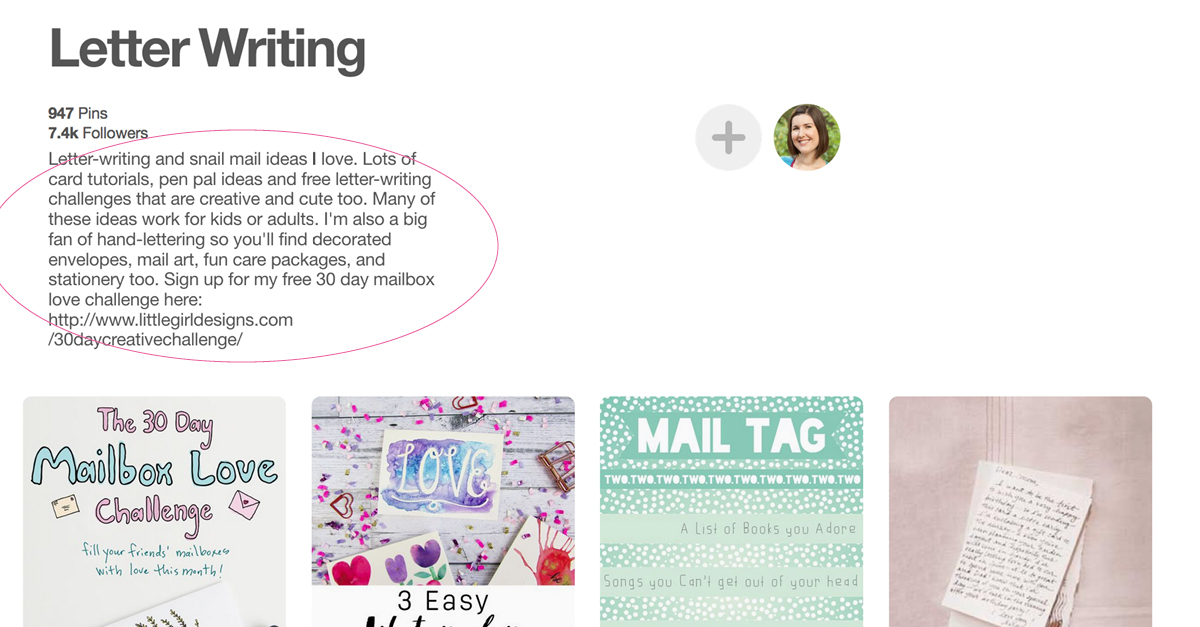Click the gray plus add-collaborator icon
This screenshot has width=1200, height=627.
pyautogui.click(x=729, y=137)
